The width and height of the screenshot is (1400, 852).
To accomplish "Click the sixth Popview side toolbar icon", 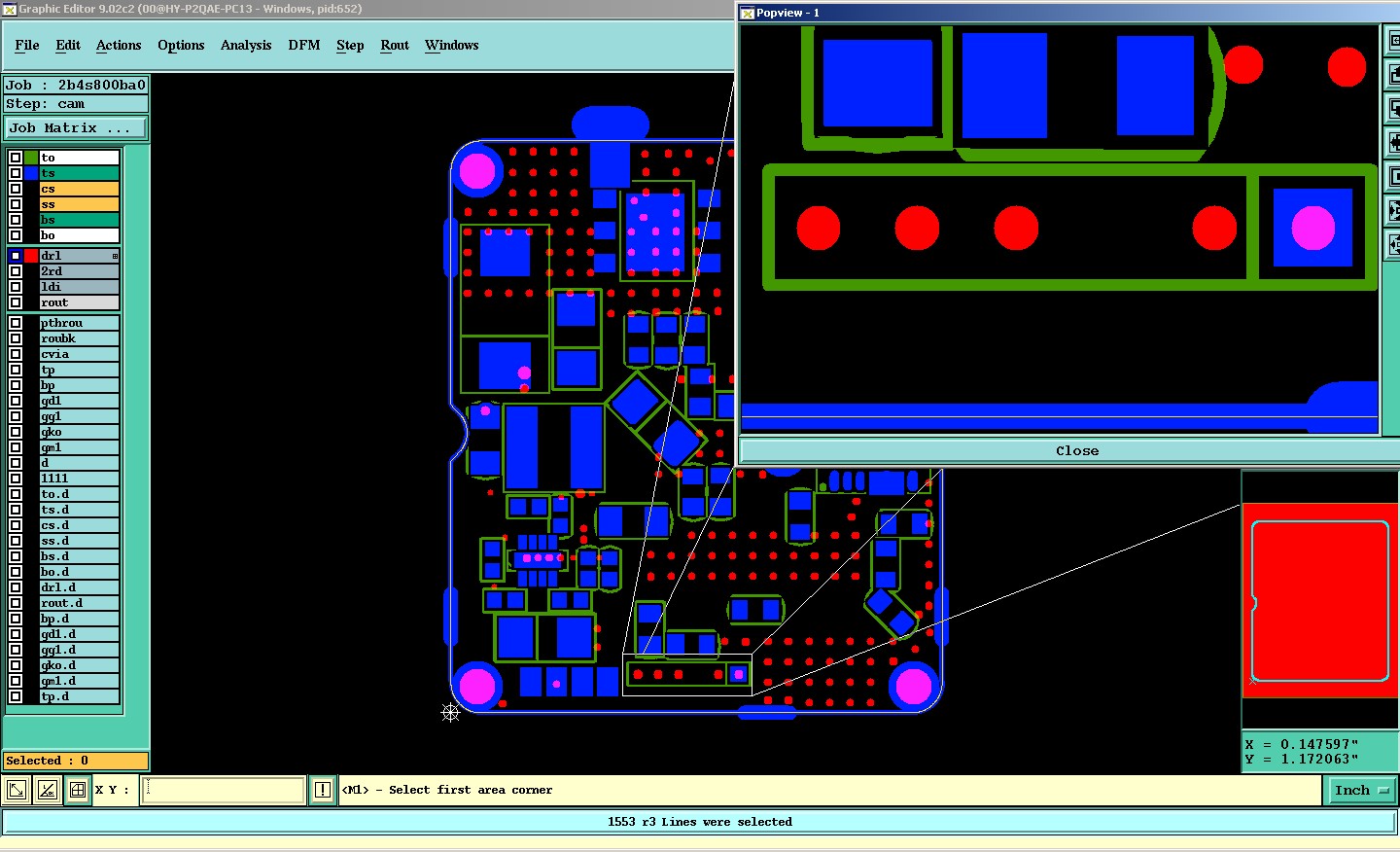I will [1392, 210].
